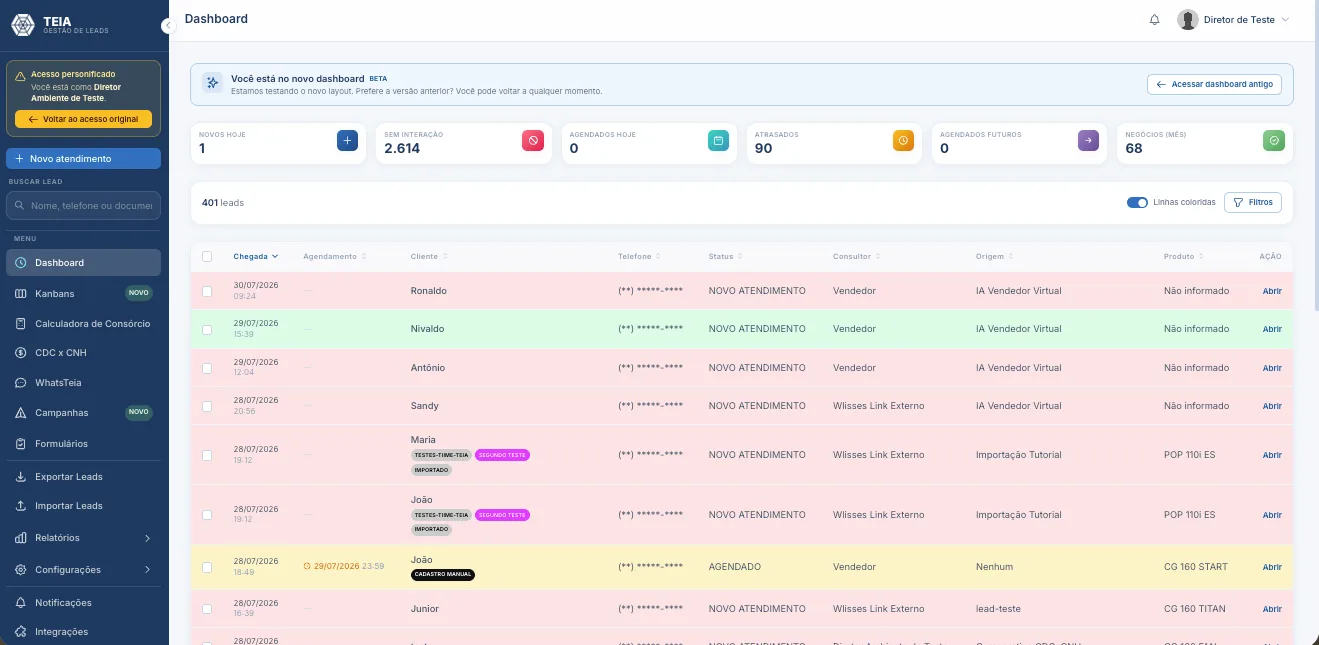This screenshot has width=1319, height=645.
Task: Select the checkbox for Nivaldo's row
Action: pos(207,329)
